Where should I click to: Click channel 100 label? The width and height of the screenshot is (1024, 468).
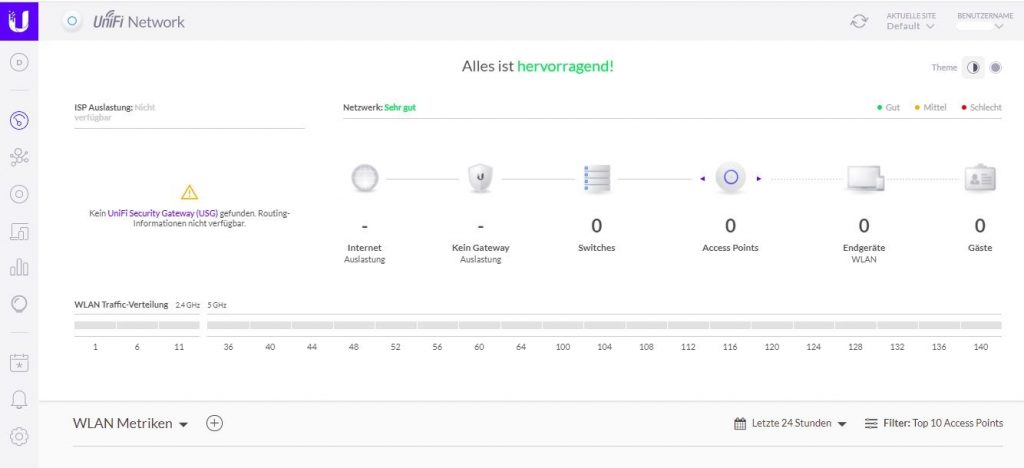(562, 347)
